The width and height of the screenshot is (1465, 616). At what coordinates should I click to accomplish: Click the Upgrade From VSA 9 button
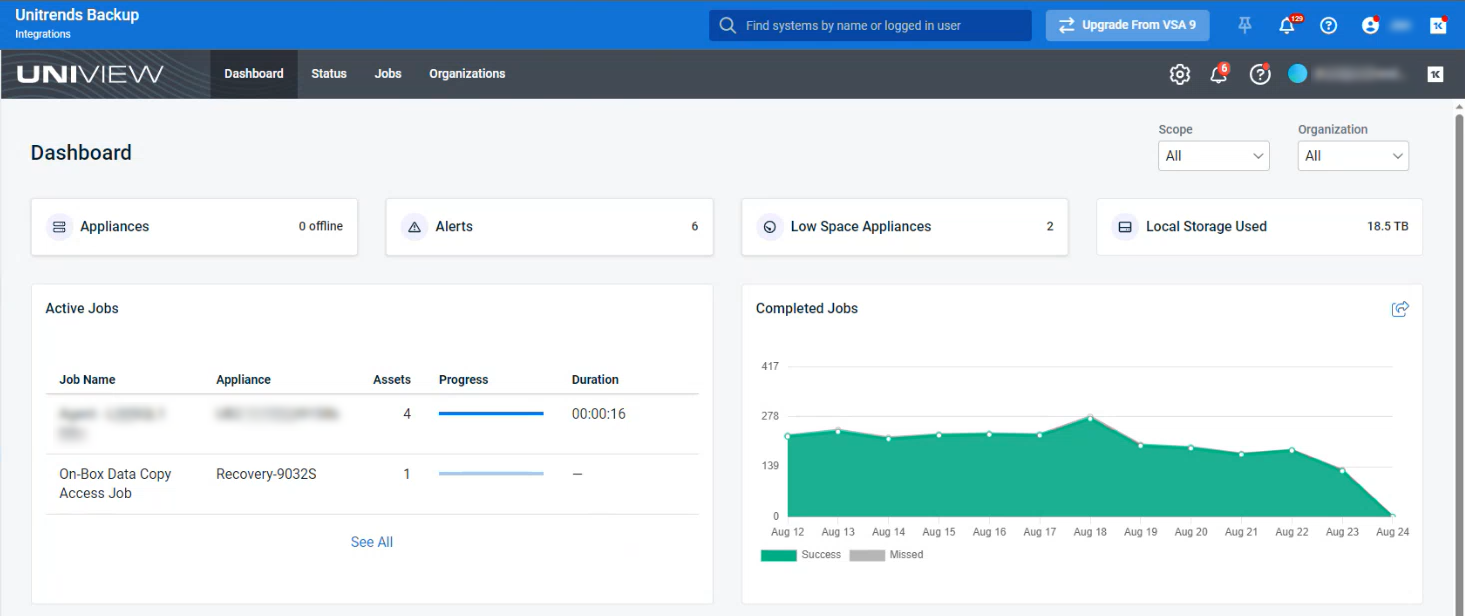pyautogui.click(x=1127, y=26)
